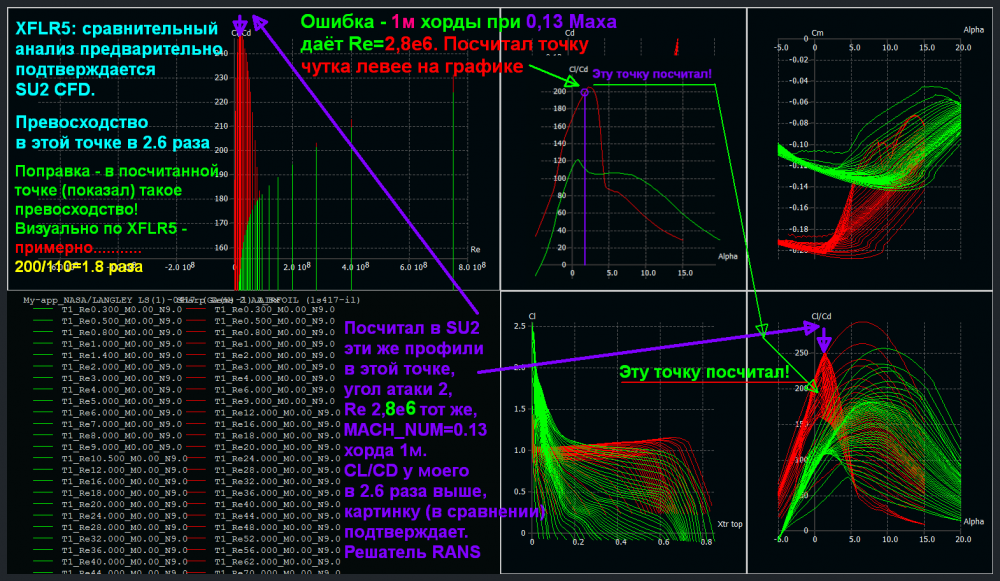The image size is (1000, 581).
Task: Click red-curve legend entry T1_Re44.000_M0.00_N9.0
Action: 277,516
